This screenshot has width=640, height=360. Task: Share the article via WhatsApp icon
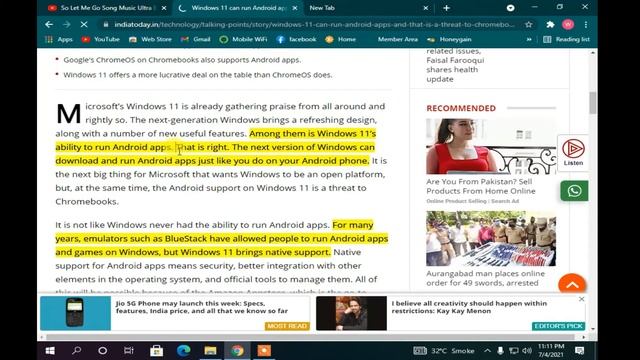pos(574,191)
